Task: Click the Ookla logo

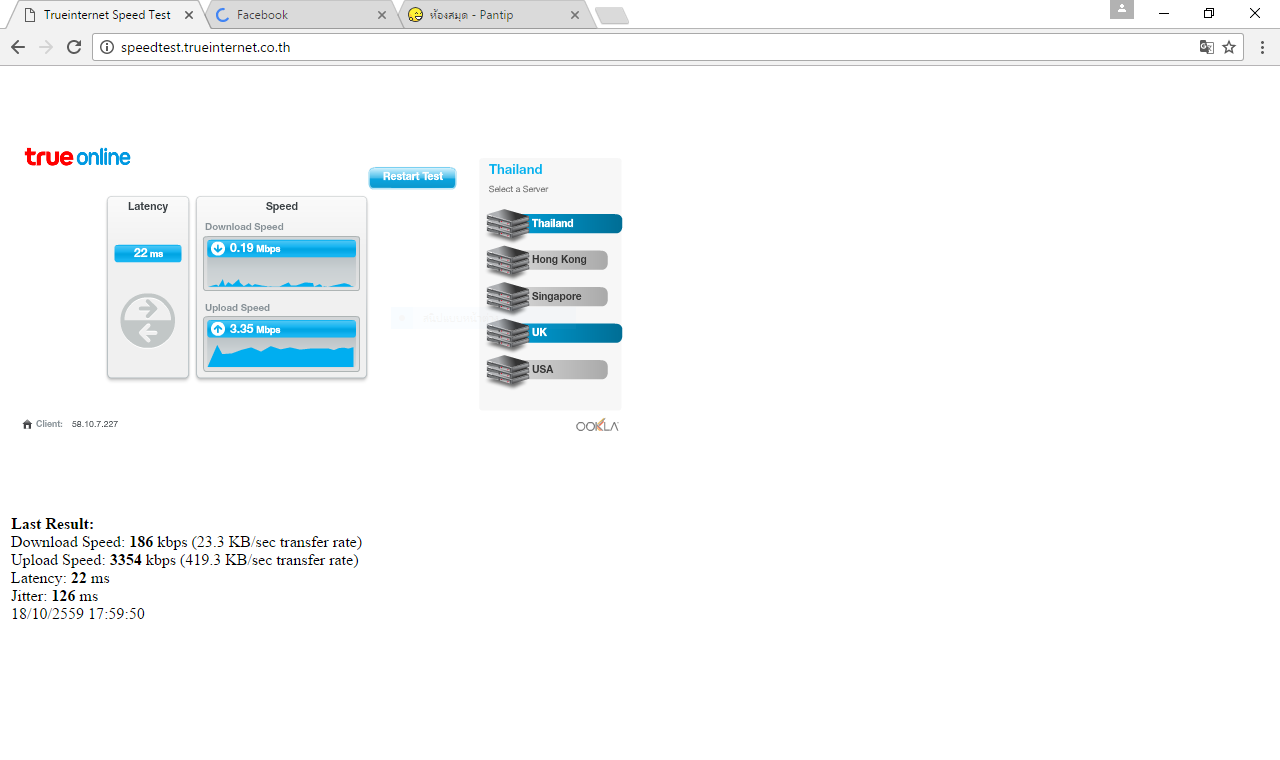Action: (597, 426)
